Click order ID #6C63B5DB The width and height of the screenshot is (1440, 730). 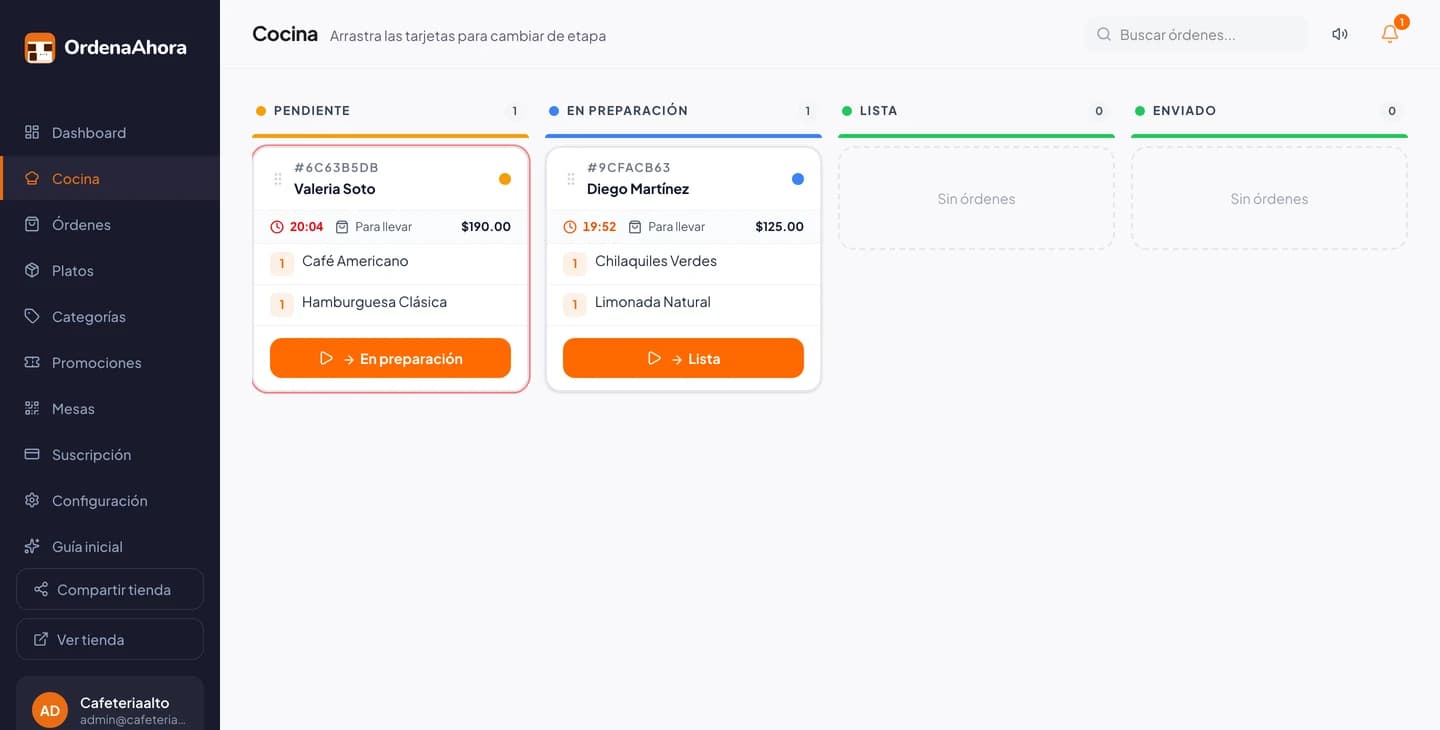coord(336,167)
